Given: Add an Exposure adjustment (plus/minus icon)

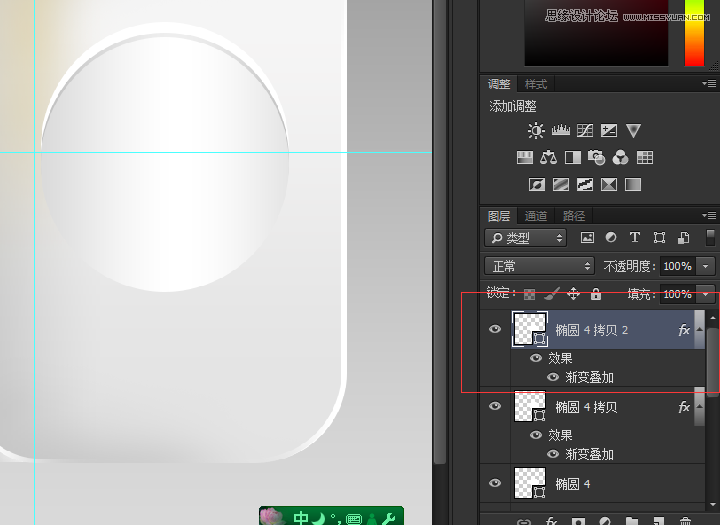Looking at the screenshot, I should point(609,130).
